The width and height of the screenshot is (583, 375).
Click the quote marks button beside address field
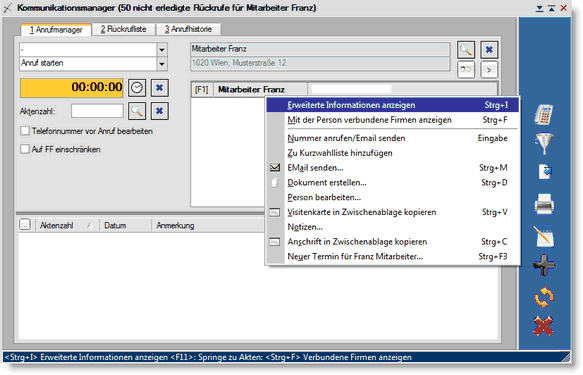pos(466,69)
